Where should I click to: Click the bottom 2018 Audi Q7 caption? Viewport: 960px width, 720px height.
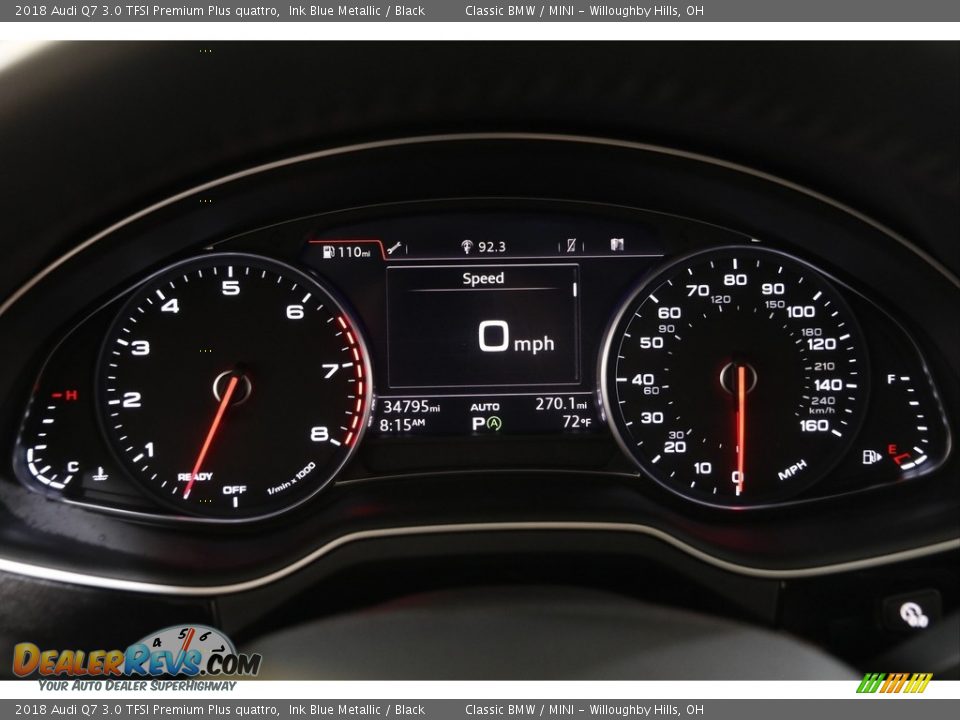220,710
